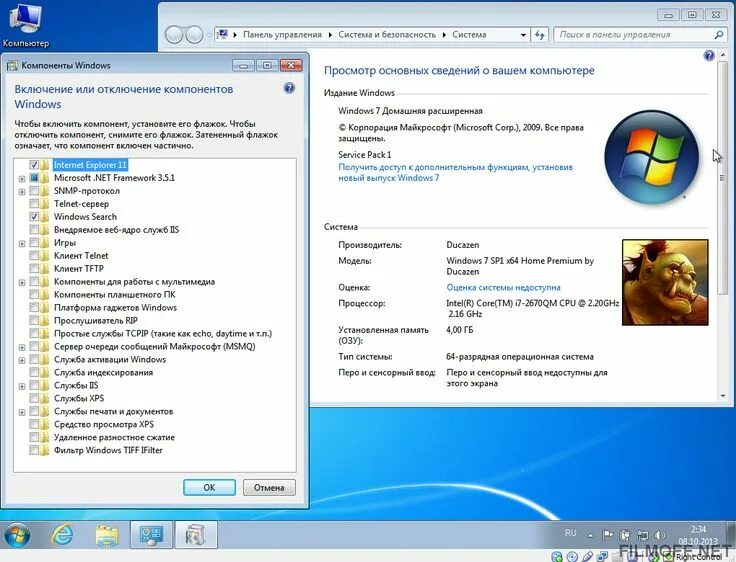Image resolution: width=736 pixels, height=562 pixels.
Task: Select Средство просмотра XPS row
Action: 104,424
